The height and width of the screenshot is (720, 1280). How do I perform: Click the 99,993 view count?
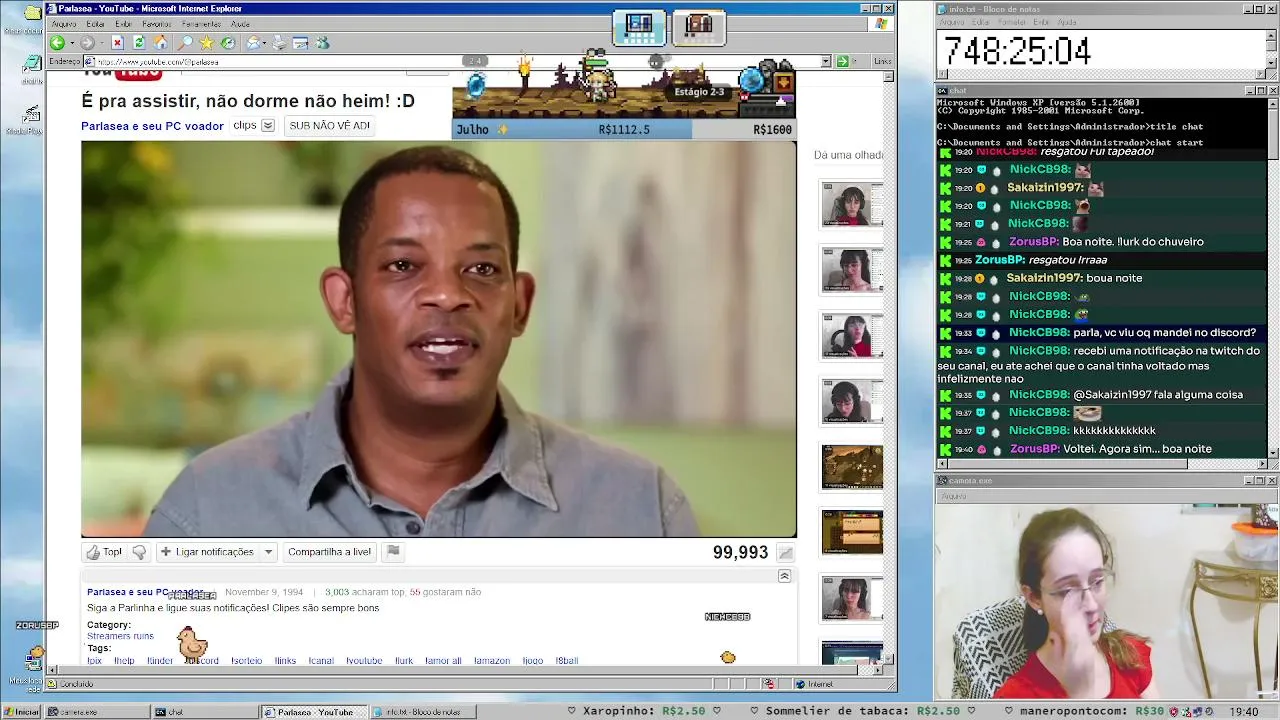(740, 553)
